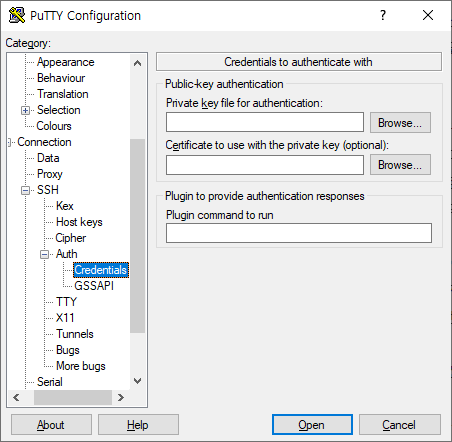
Task: Open the Tunnels settings
Action: pyautogui.click(x=75, y=334)
